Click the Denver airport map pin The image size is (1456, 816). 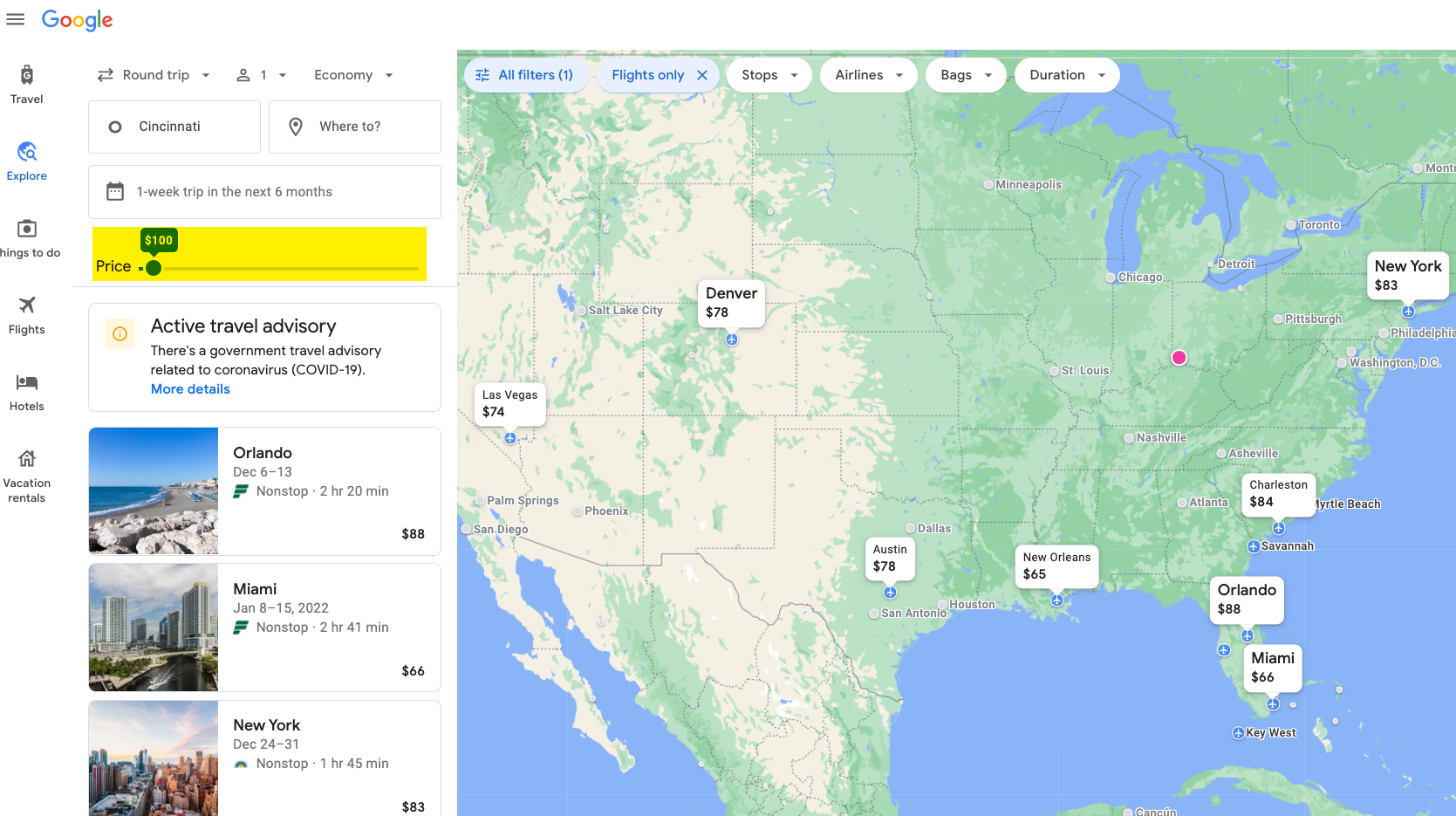732,339
